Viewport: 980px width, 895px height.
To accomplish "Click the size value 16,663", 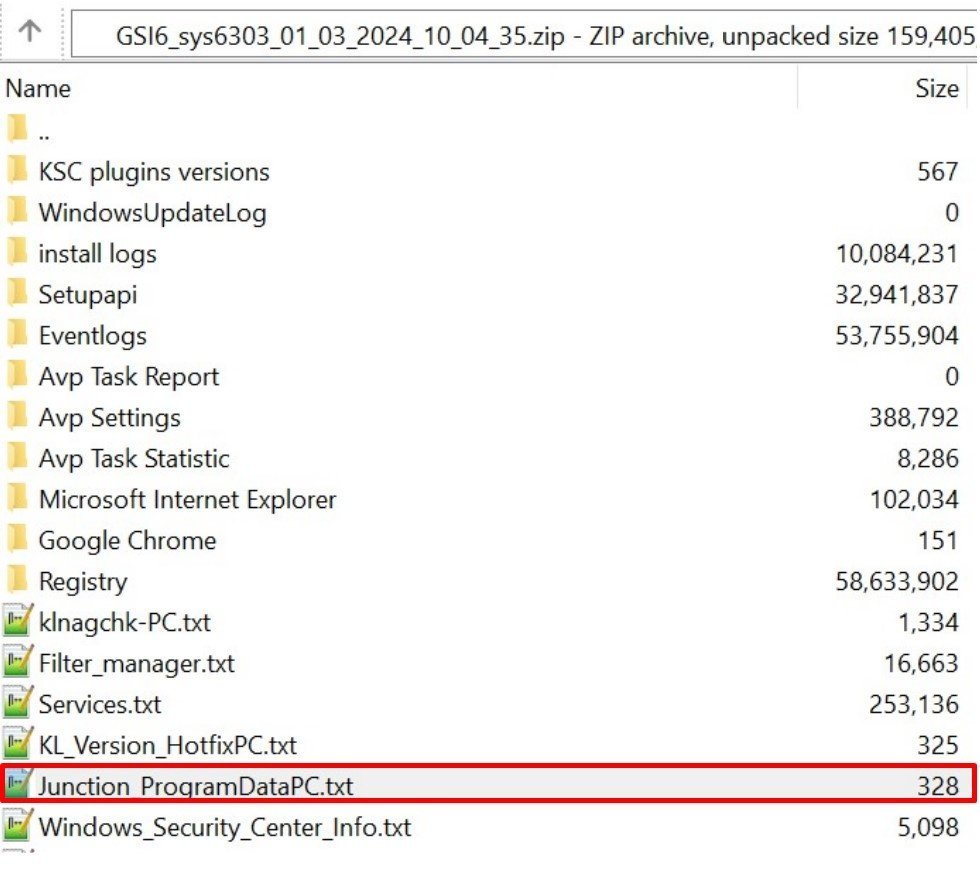I will tap(921, 664).
